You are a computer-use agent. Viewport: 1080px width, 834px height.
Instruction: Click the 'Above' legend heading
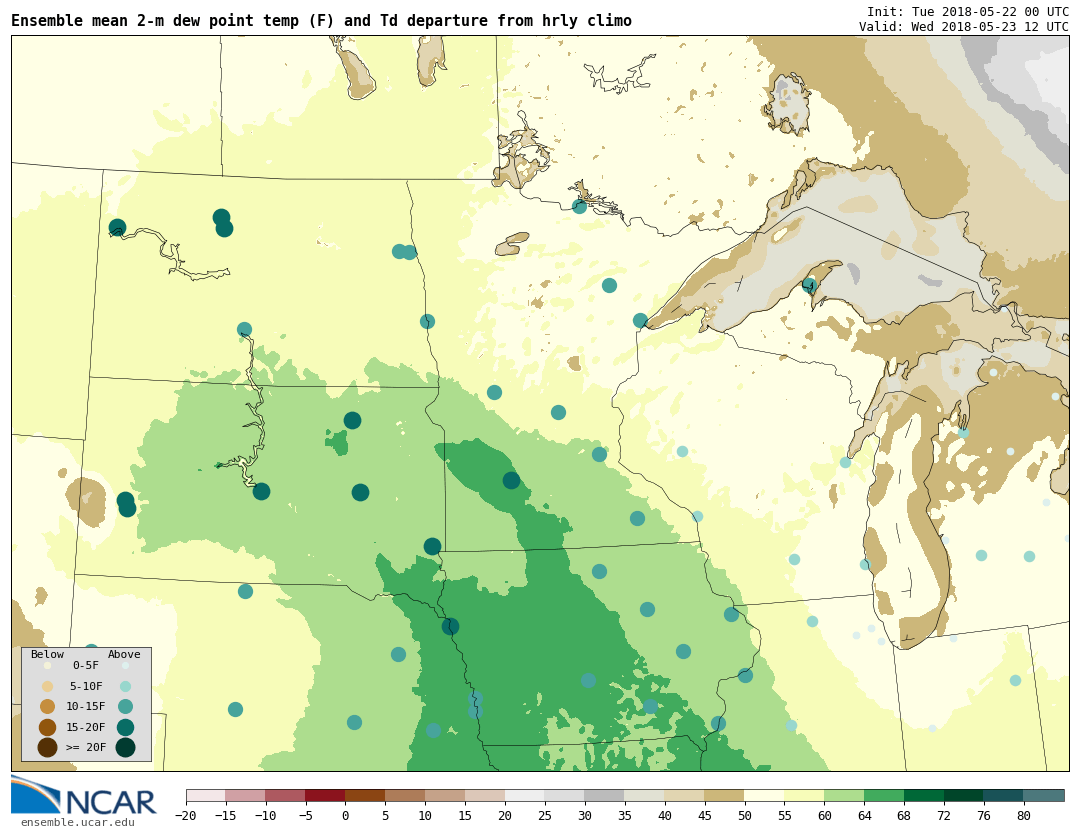pyautogui.click(x=124, y=654)
